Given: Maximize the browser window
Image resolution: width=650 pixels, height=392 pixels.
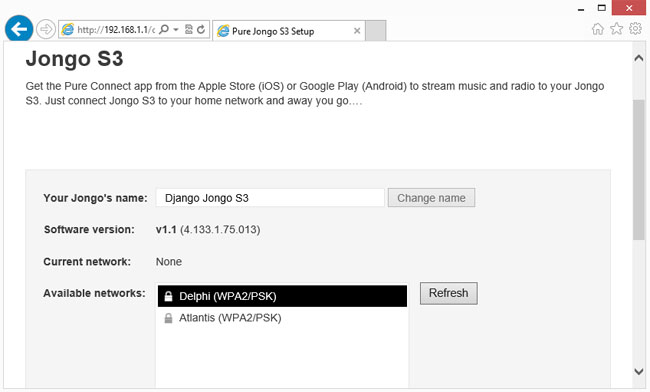Looking at the screenshot, I should tap(601, 7).
